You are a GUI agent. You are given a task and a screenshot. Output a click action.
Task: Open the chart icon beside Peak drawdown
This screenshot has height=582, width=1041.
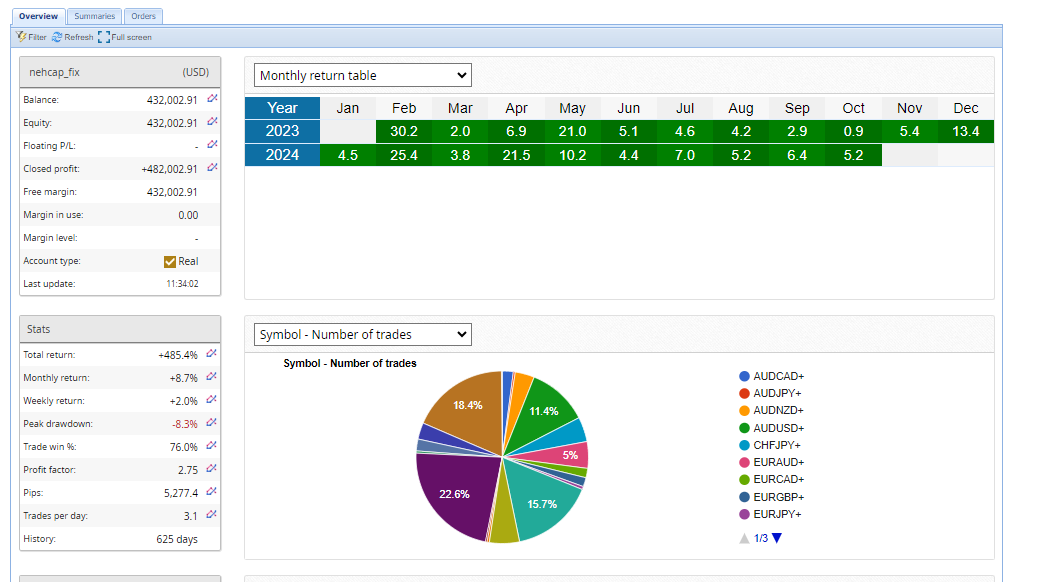[212, 423]
